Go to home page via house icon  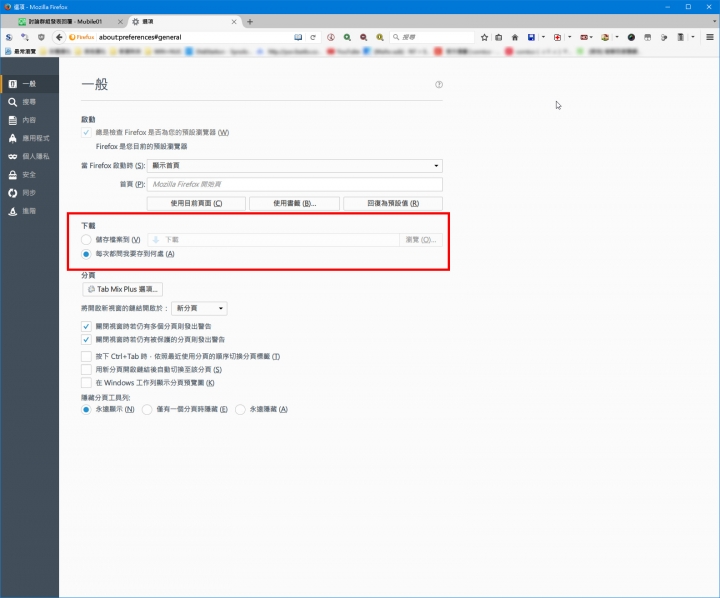515,37
